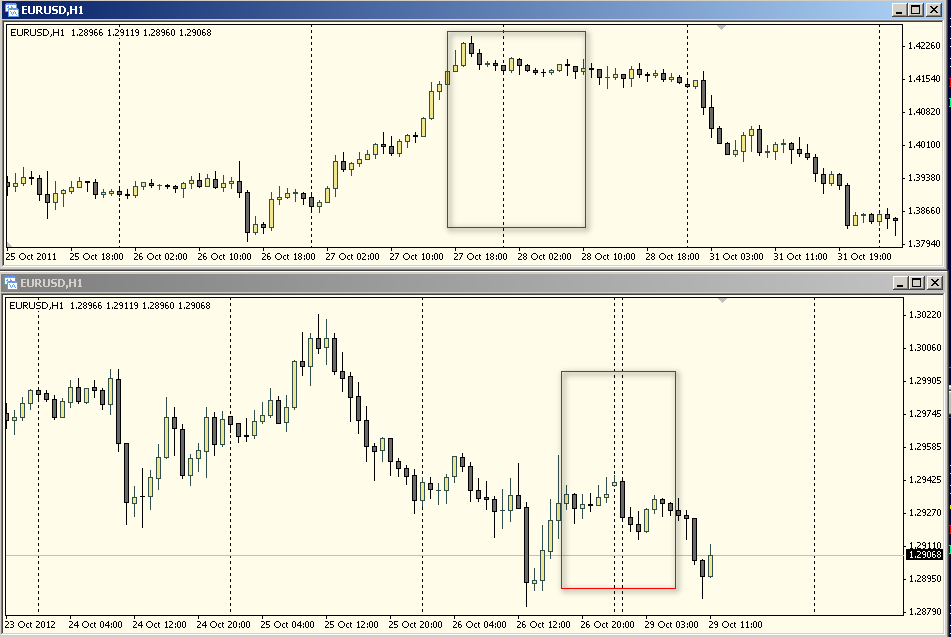
Task: Click the '24 Oct 12:00' time label
Action: (x=160, y=625)
